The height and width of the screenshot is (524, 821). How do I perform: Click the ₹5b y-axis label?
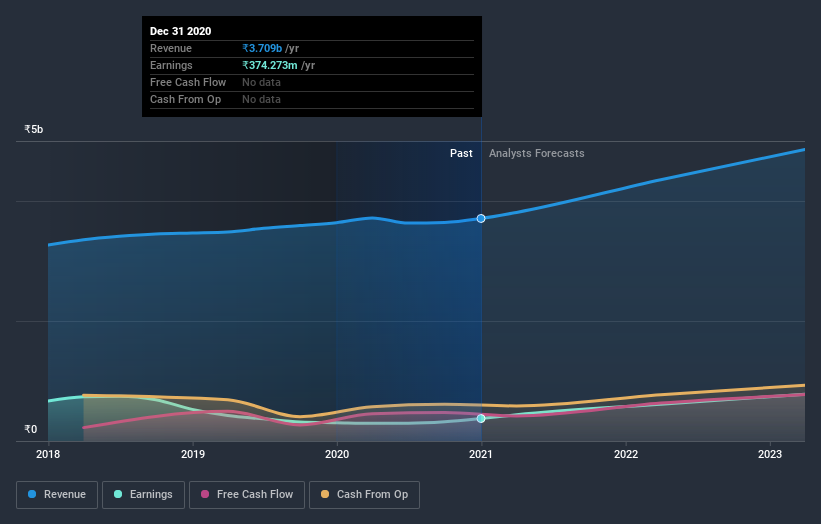(x=34, y=129)
